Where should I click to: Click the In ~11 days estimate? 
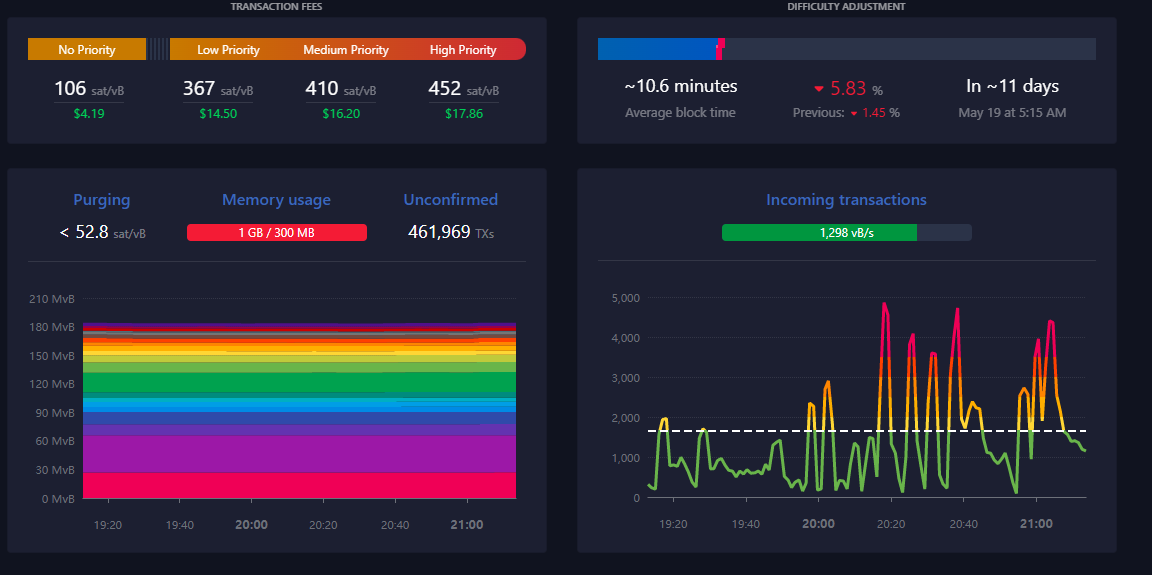(1012, 87)
